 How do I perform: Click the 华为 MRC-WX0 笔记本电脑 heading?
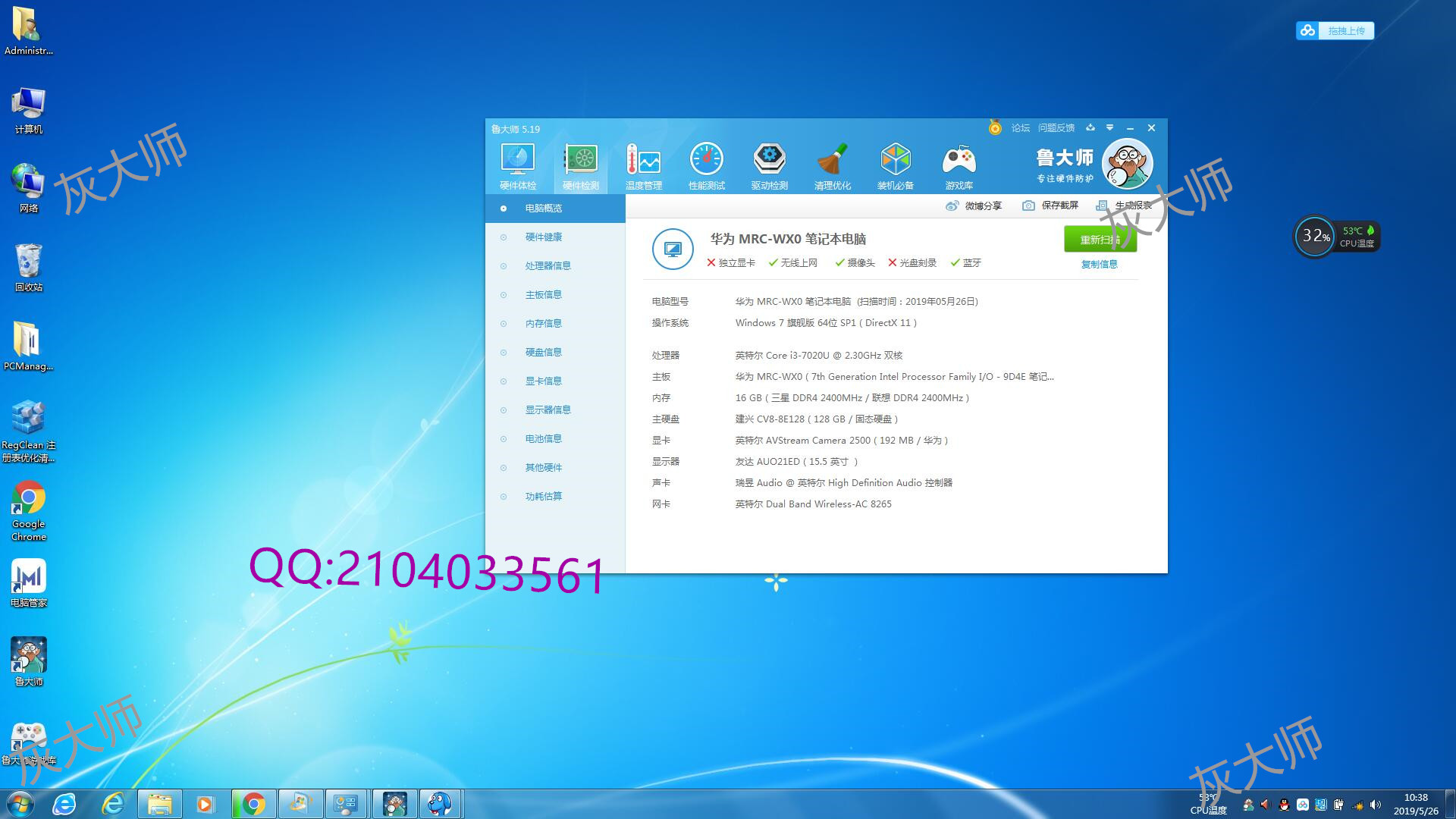point(788,239)
